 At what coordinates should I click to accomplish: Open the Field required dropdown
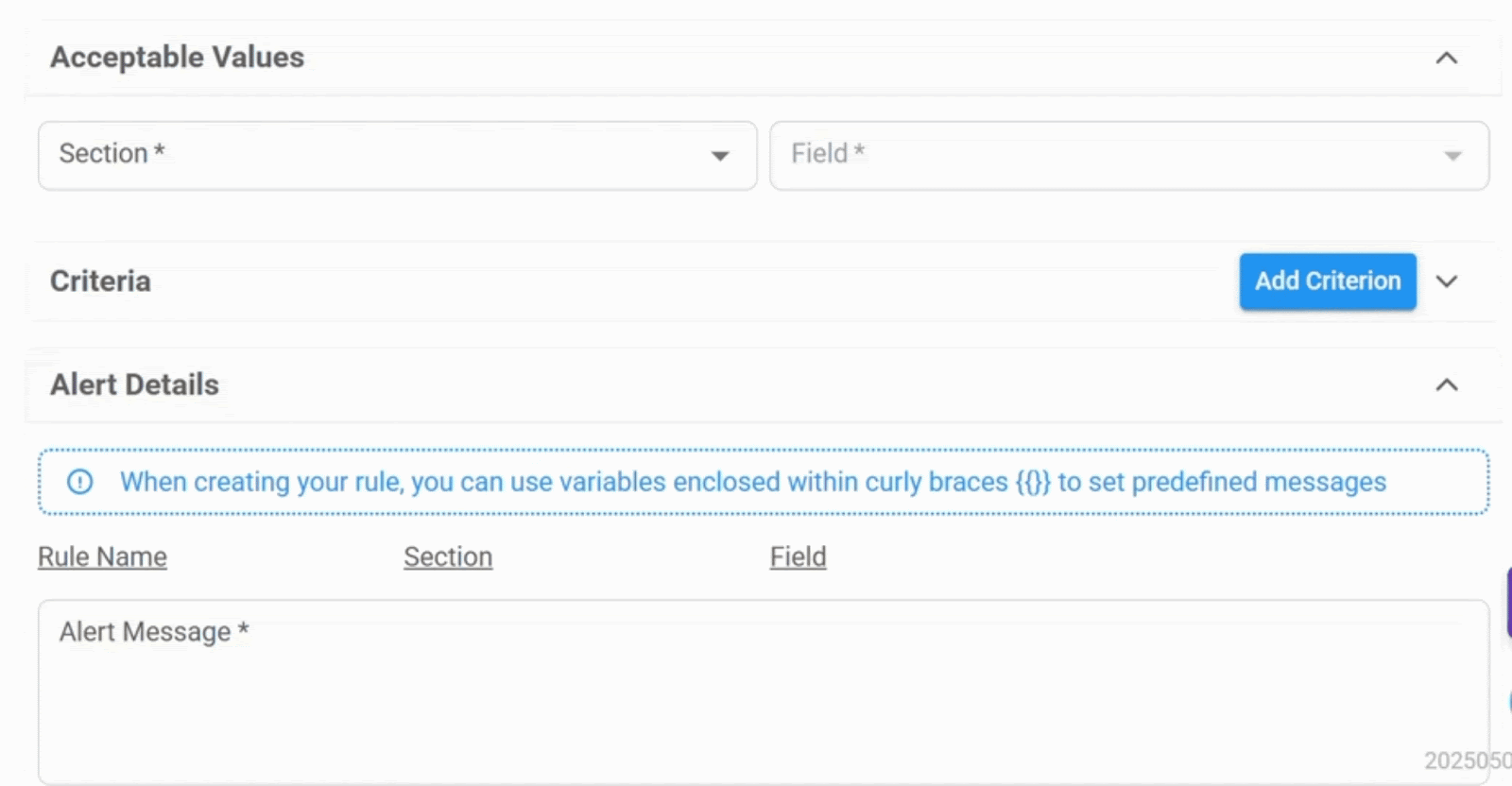click(1129, 155)
